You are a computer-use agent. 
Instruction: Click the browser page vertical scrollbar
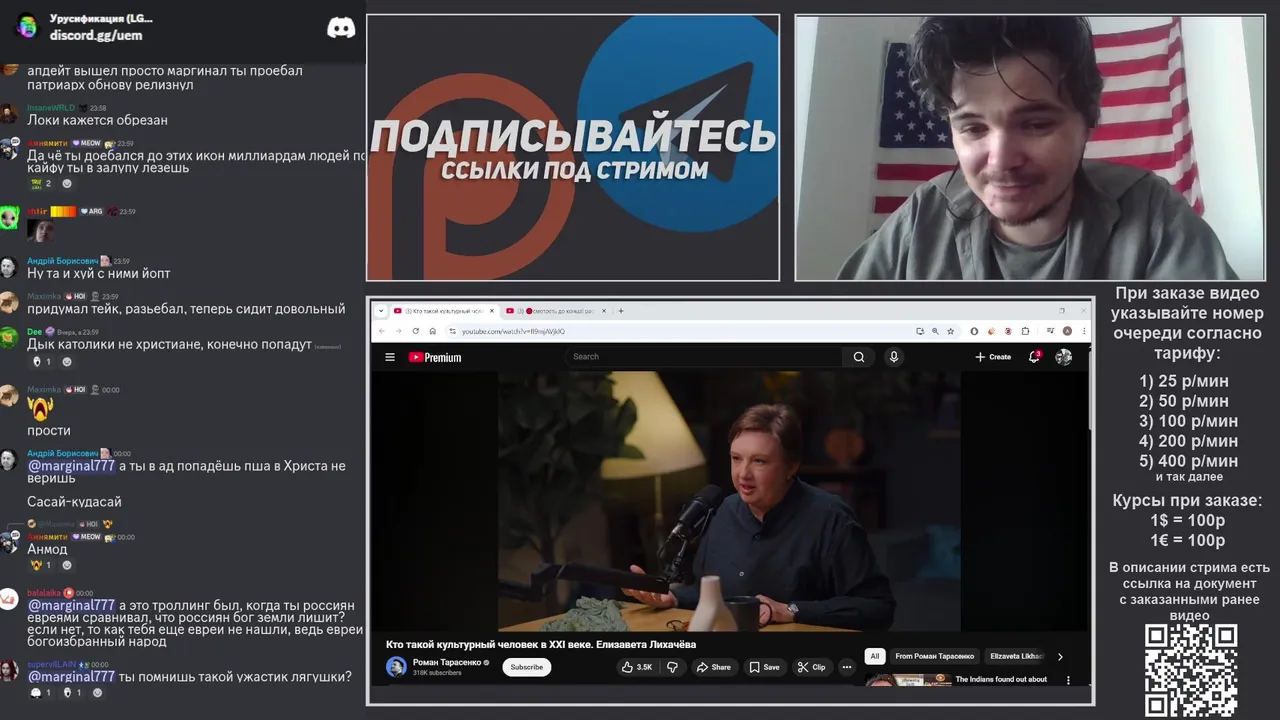pyautogui.click(x=1089, y=390)
